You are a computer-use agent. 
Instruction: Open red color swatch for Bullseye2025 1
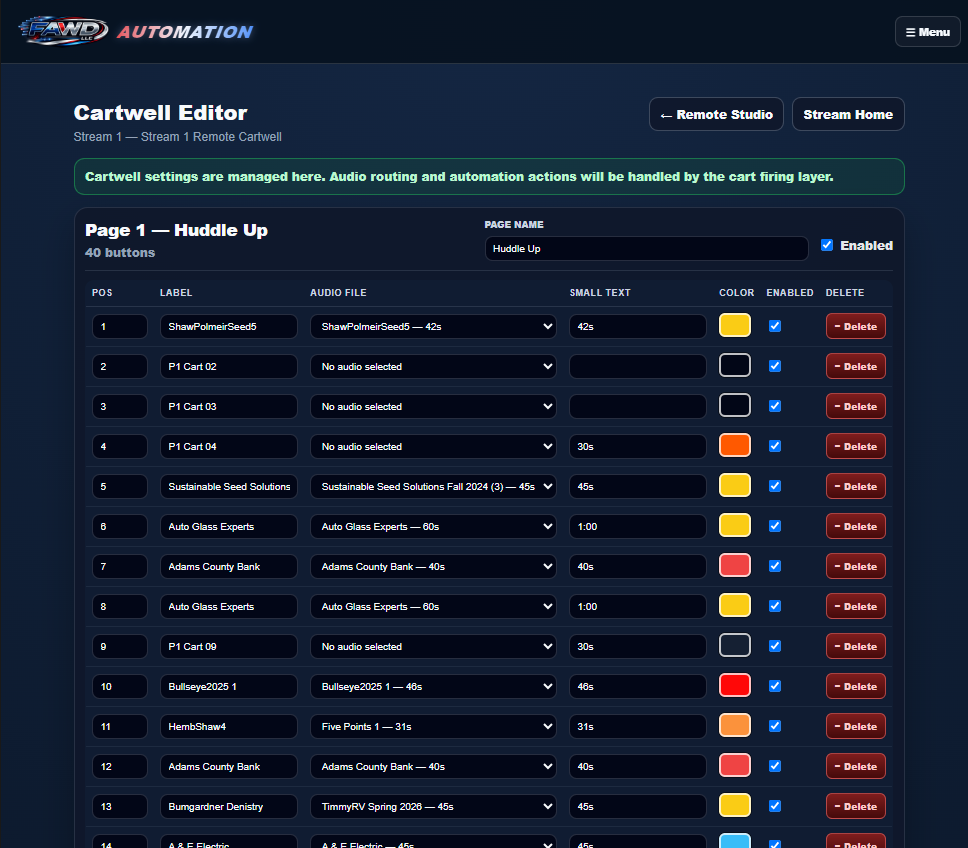click(735, 686)
